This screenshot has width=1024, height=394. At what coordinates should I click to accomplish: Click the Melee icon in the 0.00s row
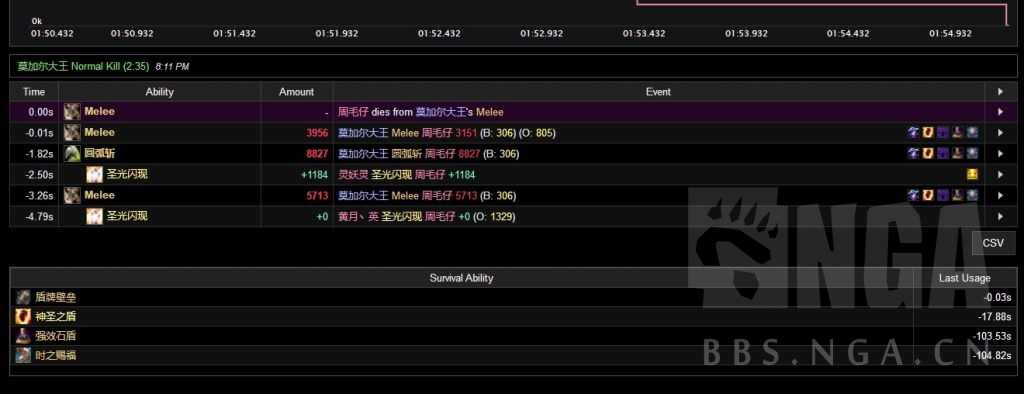pyautogui.click(x=72, y=112)
